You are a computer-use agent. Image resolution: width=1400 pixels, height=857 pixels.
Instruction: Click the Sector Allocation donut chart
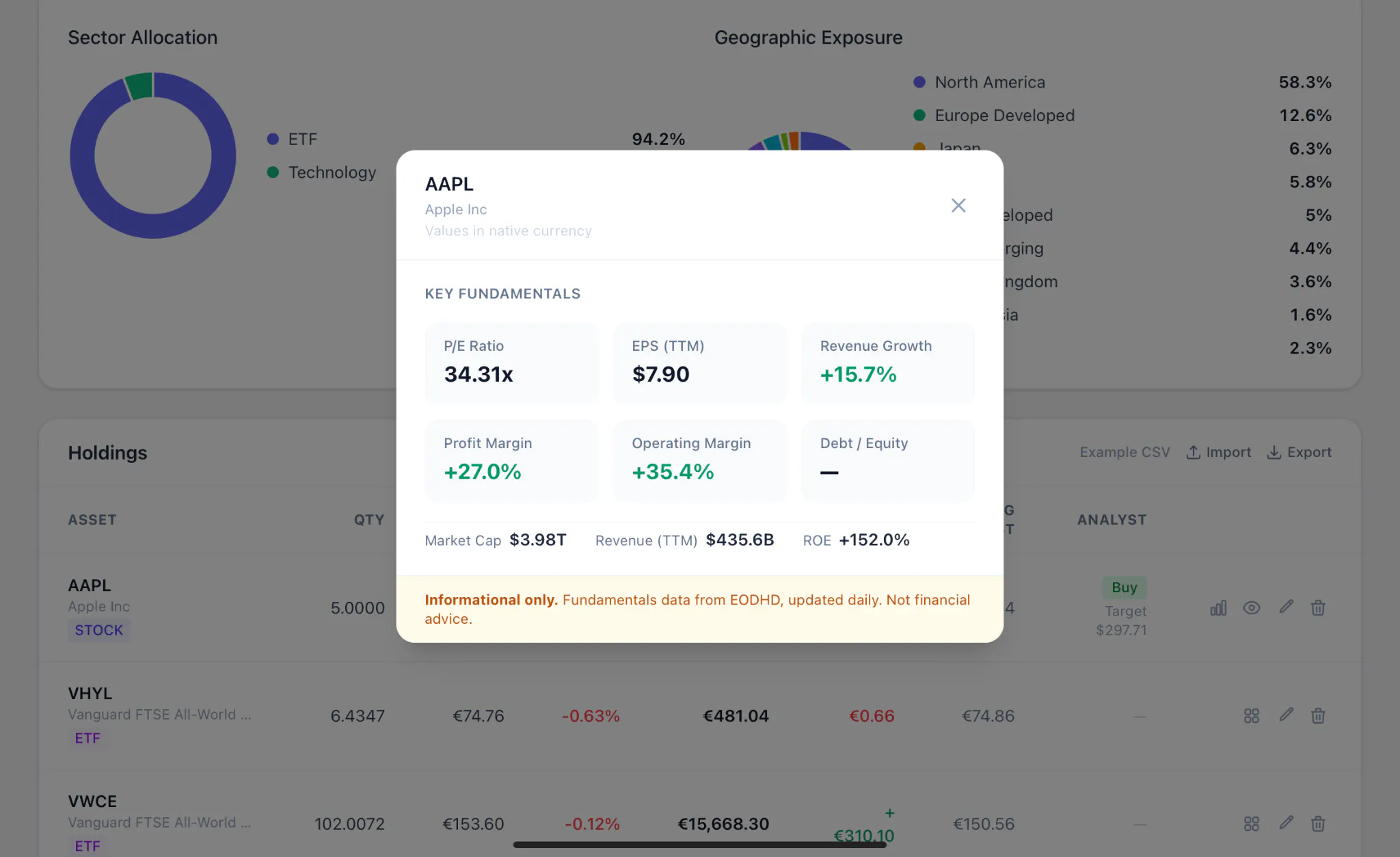[153, 155]
